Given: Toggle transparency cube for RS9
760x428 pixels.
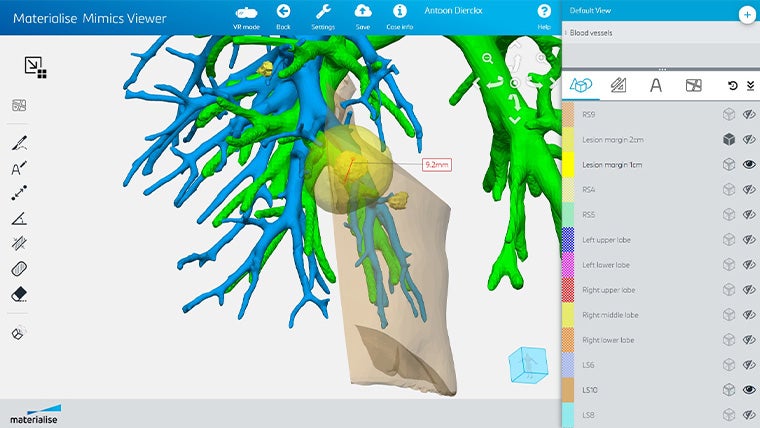Looking at the screenshot, I should 729,114.
